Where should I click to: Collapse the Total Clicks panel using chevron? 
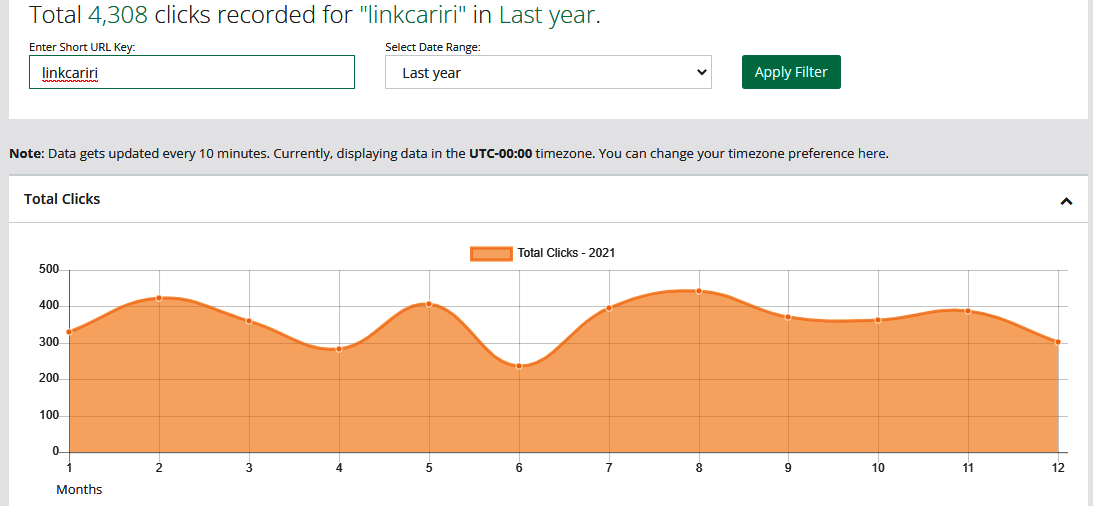[x=1066, y=201]
